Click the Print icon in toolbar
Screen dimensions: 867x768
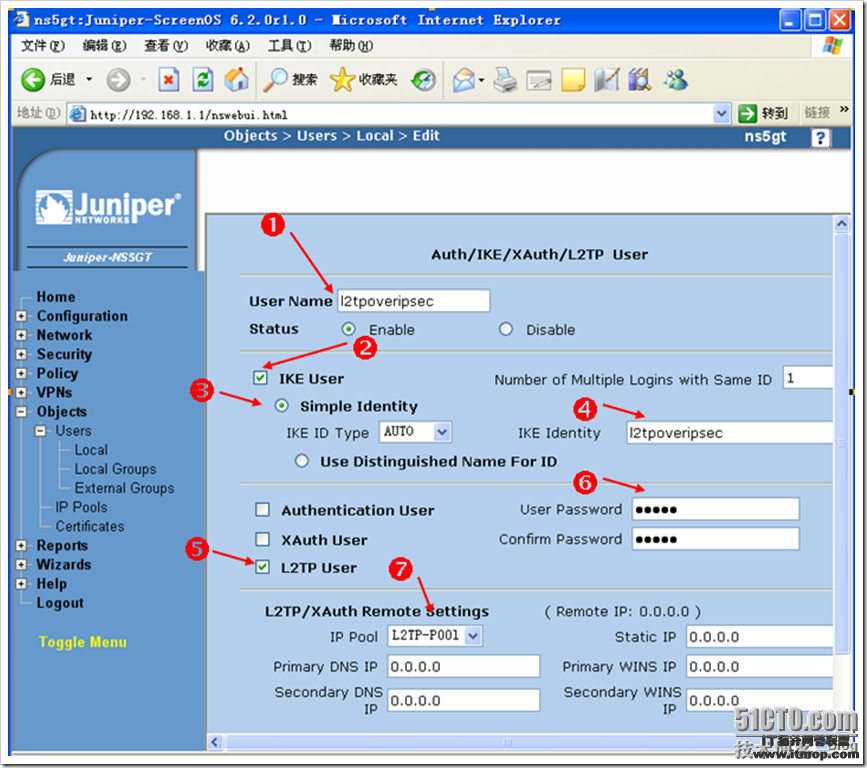click(505, 80)
